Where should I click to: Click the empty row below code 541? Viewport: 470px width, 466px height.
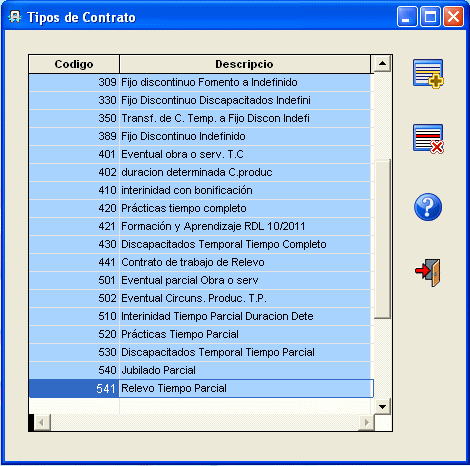pos(200,406)
